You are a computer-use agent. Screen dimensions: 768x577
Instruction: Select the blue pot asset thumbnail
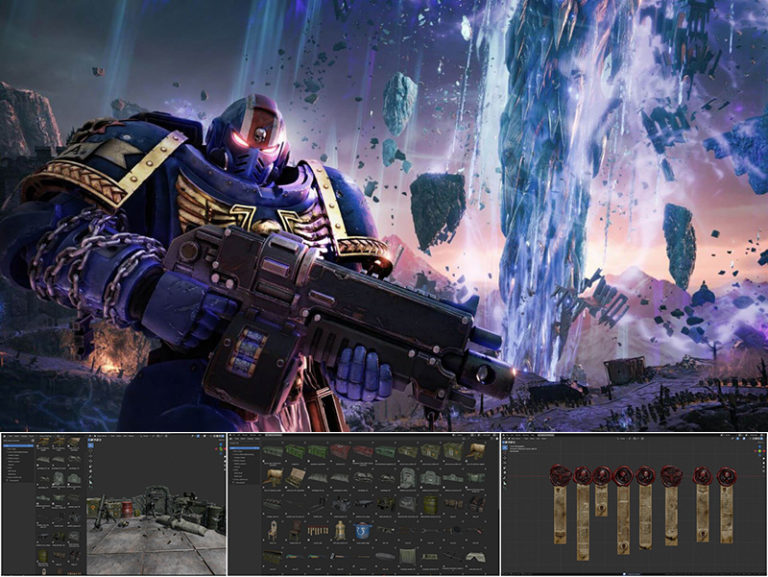[x=363, y=530]
